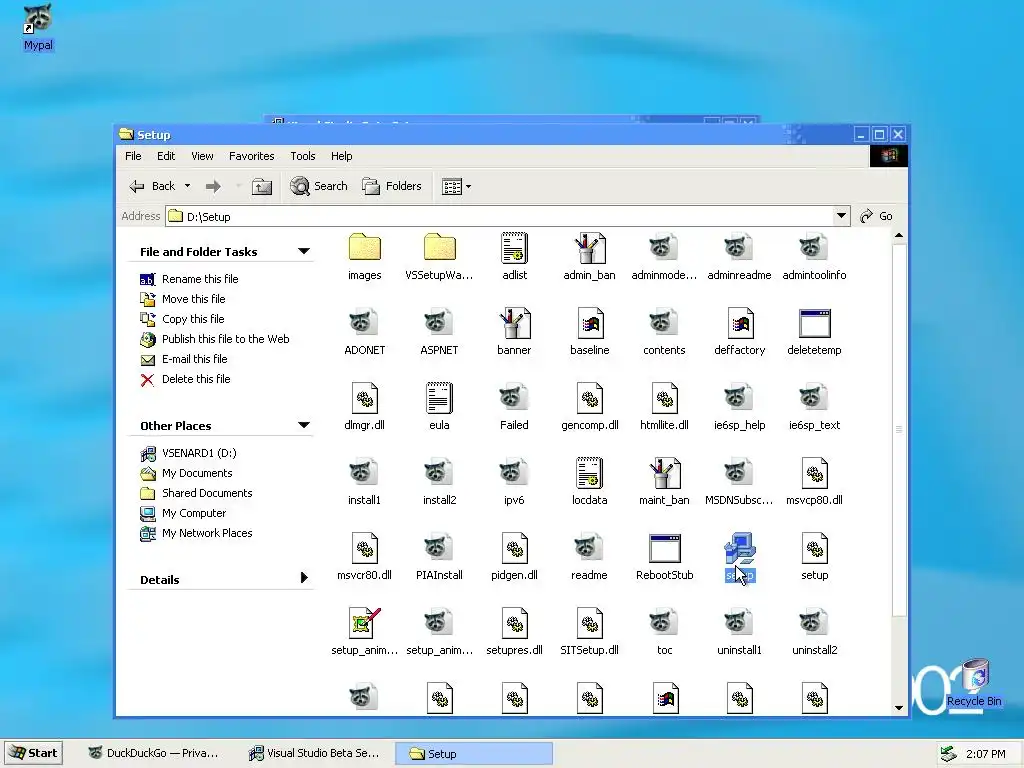Viewport: 1024px width, 768px height.
Task: Open the Start menu
Action: [x=34, y=753]
